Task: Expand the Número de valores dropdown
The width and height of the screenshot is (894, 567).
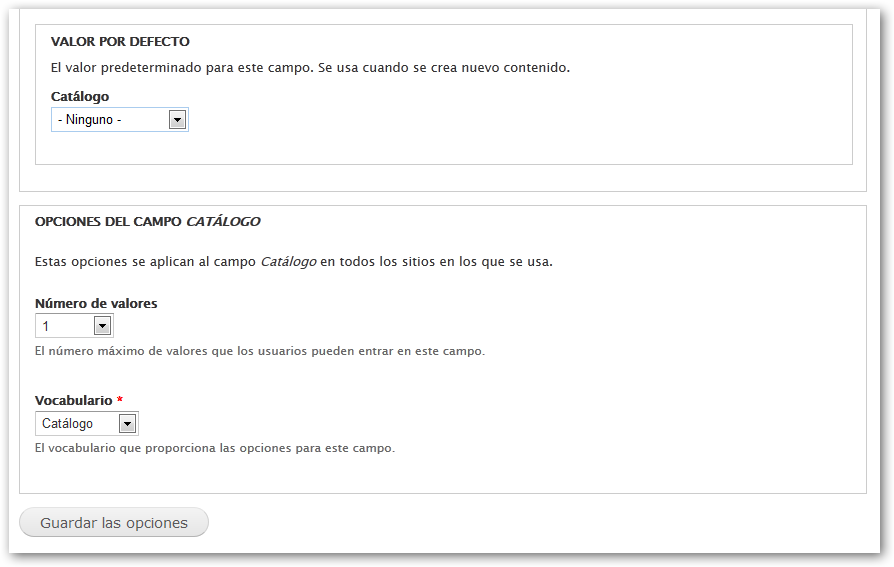Action: (66, 326)
